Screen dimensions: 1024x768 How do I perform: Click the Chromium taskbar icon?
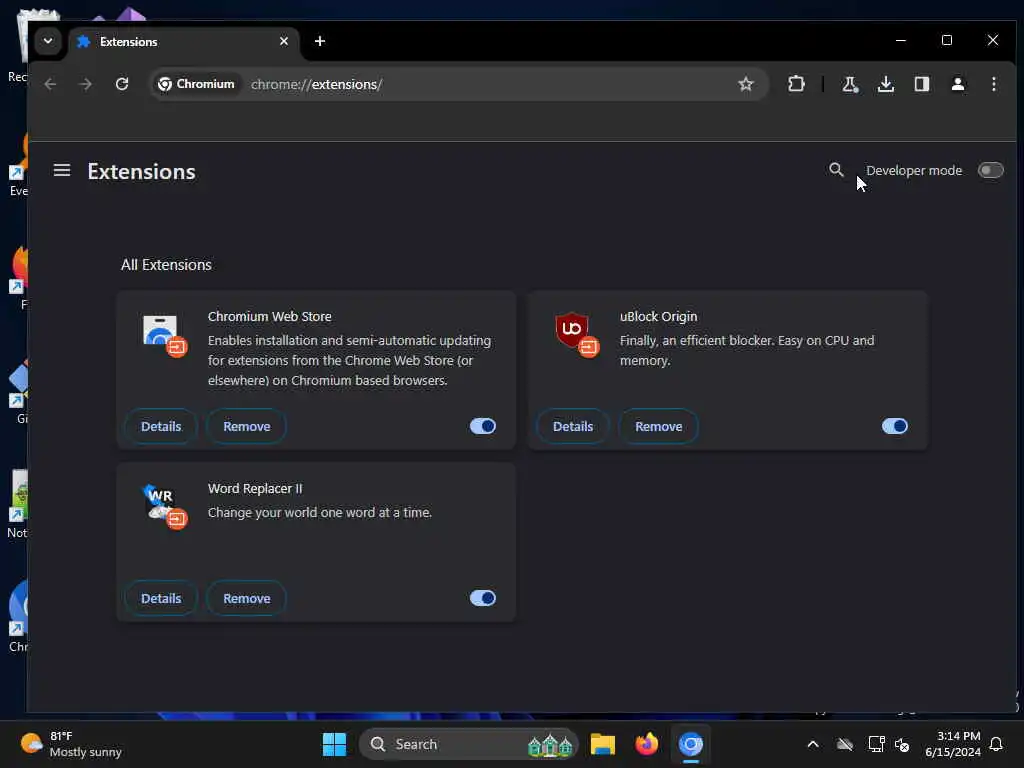tap(690, 744)
